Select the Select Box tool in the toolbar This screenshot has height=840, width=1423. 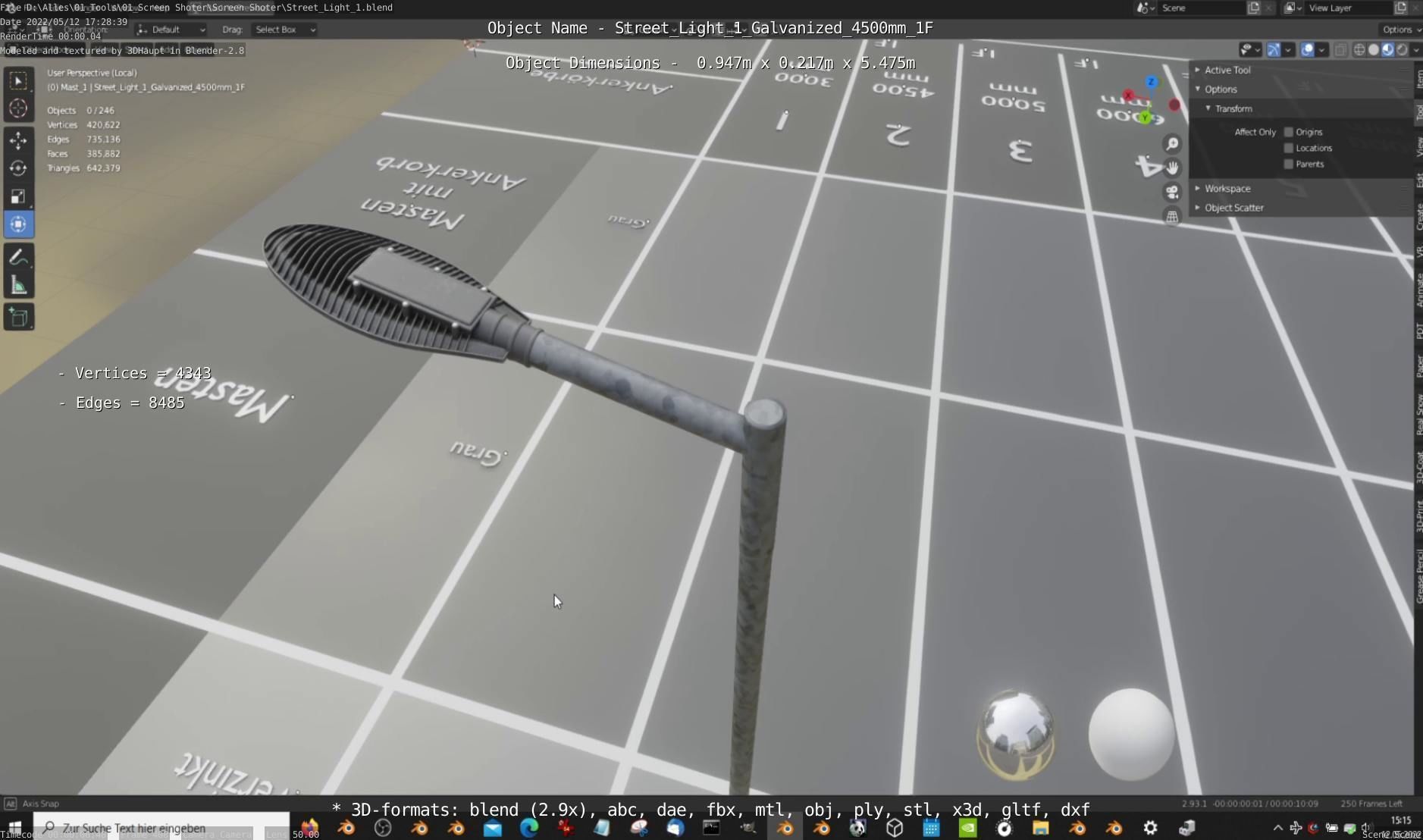18,80
